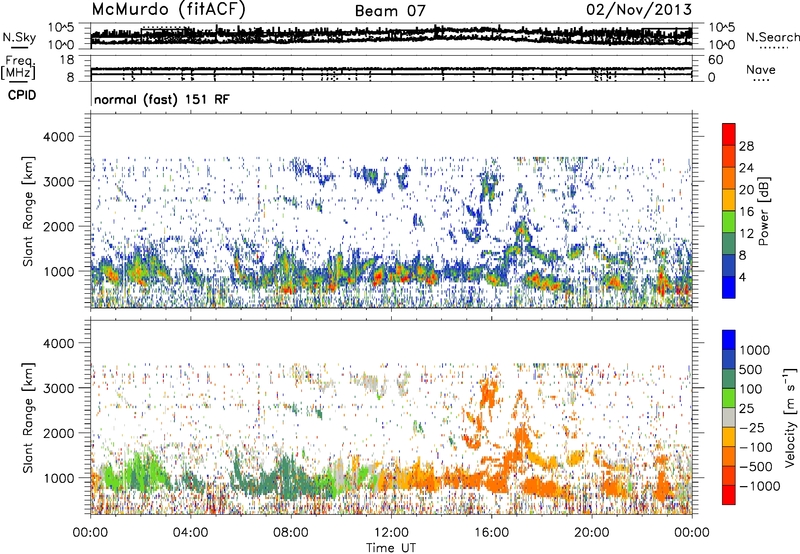Select the '2000' tick on the power panel
800x554 pixels.
[58, 226]
